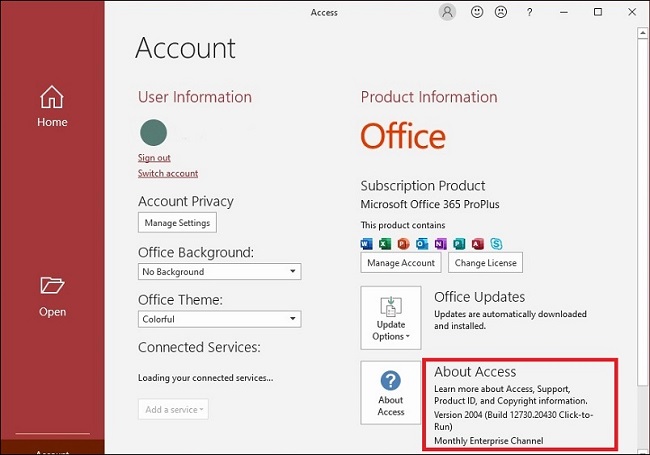Click the vertical scrollbar track

coord(642,419)
